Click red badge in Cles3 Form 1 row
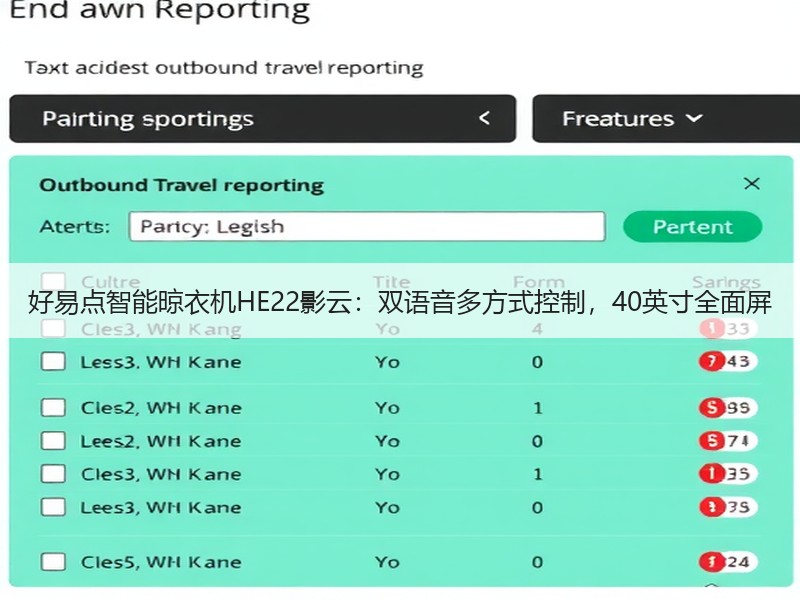The image size is (800, 600). [712, 474]
